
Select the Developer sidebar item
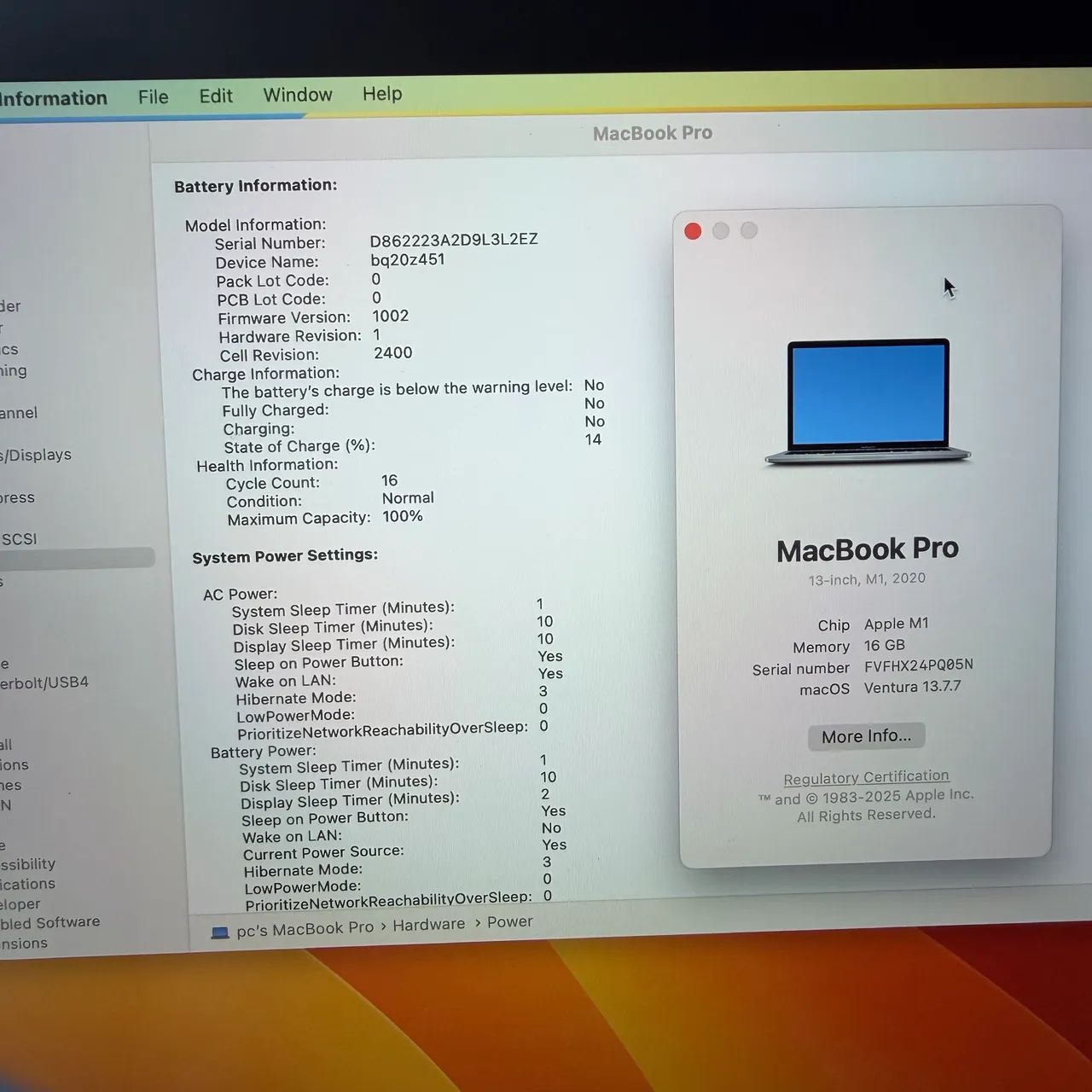[20, 904]
